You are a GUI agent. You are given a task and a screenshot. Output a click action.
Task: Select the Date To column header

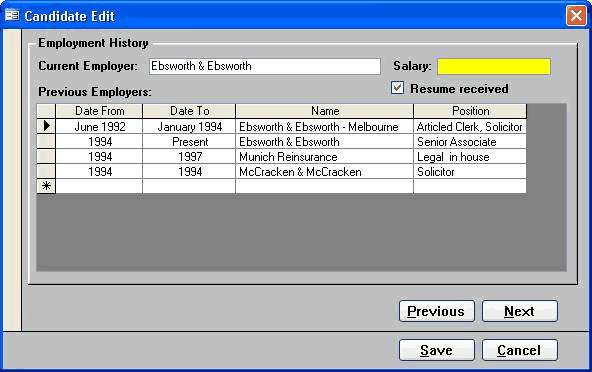point(189,111)
